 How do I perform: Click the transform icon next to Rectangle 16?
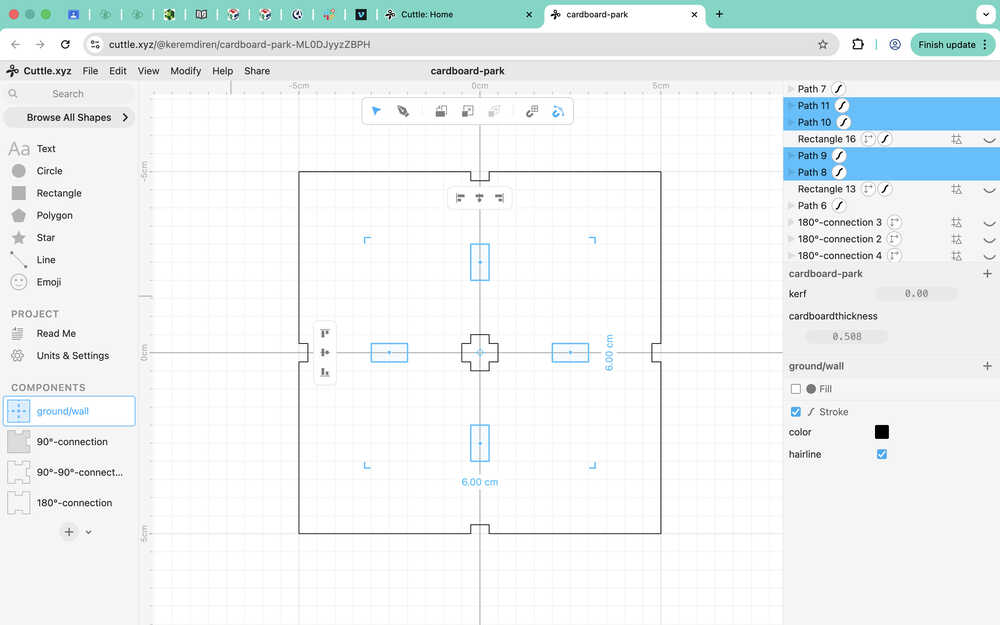[868, 139]
